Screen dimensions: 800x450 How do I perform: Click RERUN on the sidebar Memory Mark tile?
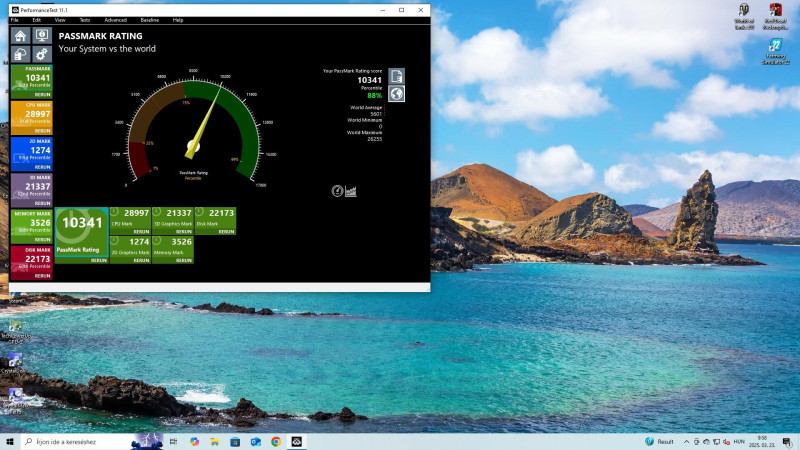tap(42, 240)
